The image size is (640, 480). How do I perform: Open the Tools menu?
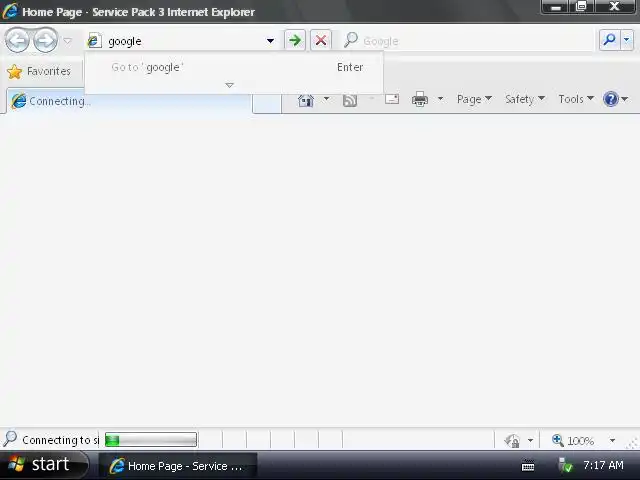(576, 99)
